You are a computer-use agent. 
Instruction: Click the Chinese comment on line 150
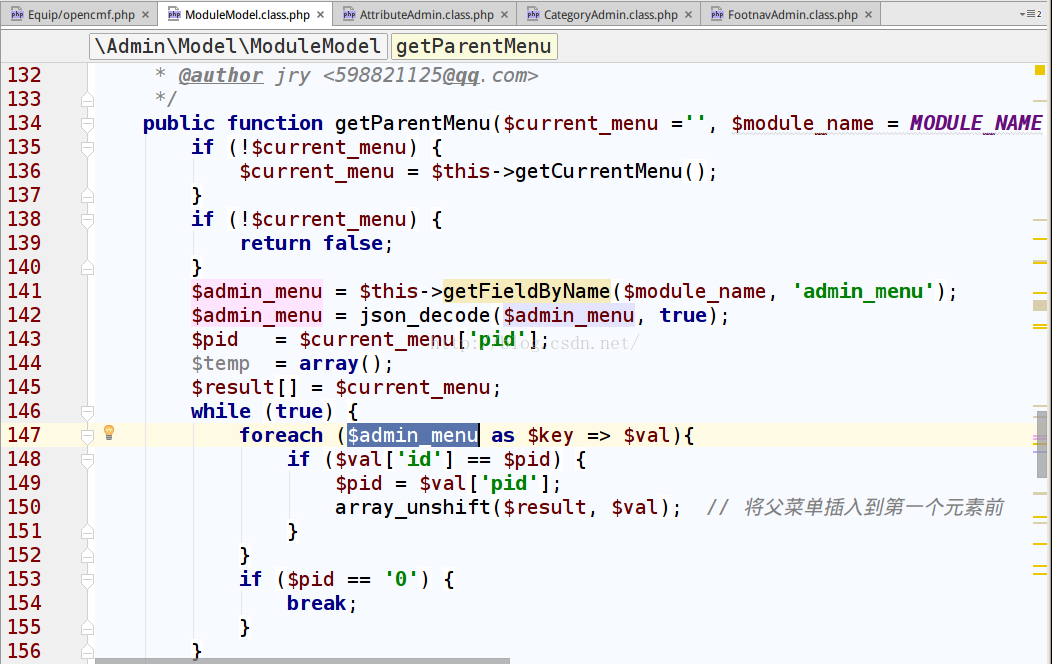(x=855, y=507)
